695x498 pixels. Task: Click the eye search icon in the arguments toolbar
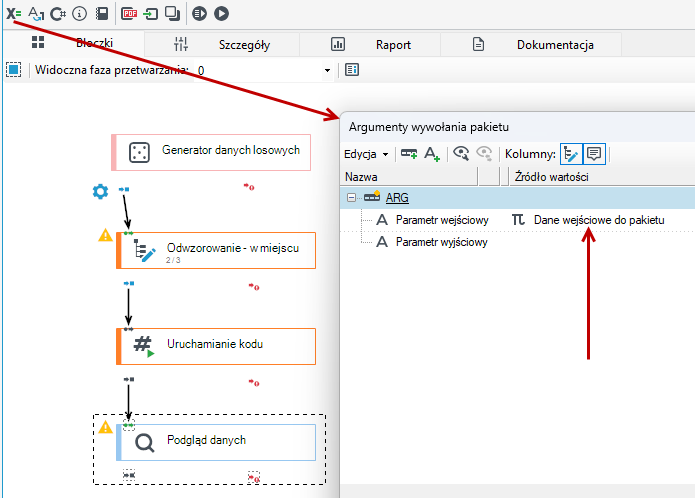[x=461, y=153]
